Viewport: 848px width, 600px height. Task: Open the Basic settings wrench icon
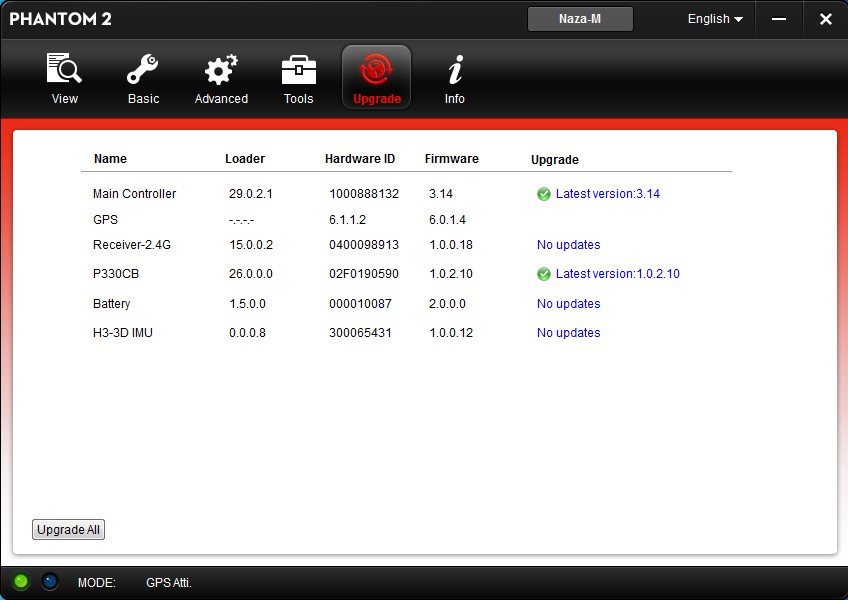(143, 69)
